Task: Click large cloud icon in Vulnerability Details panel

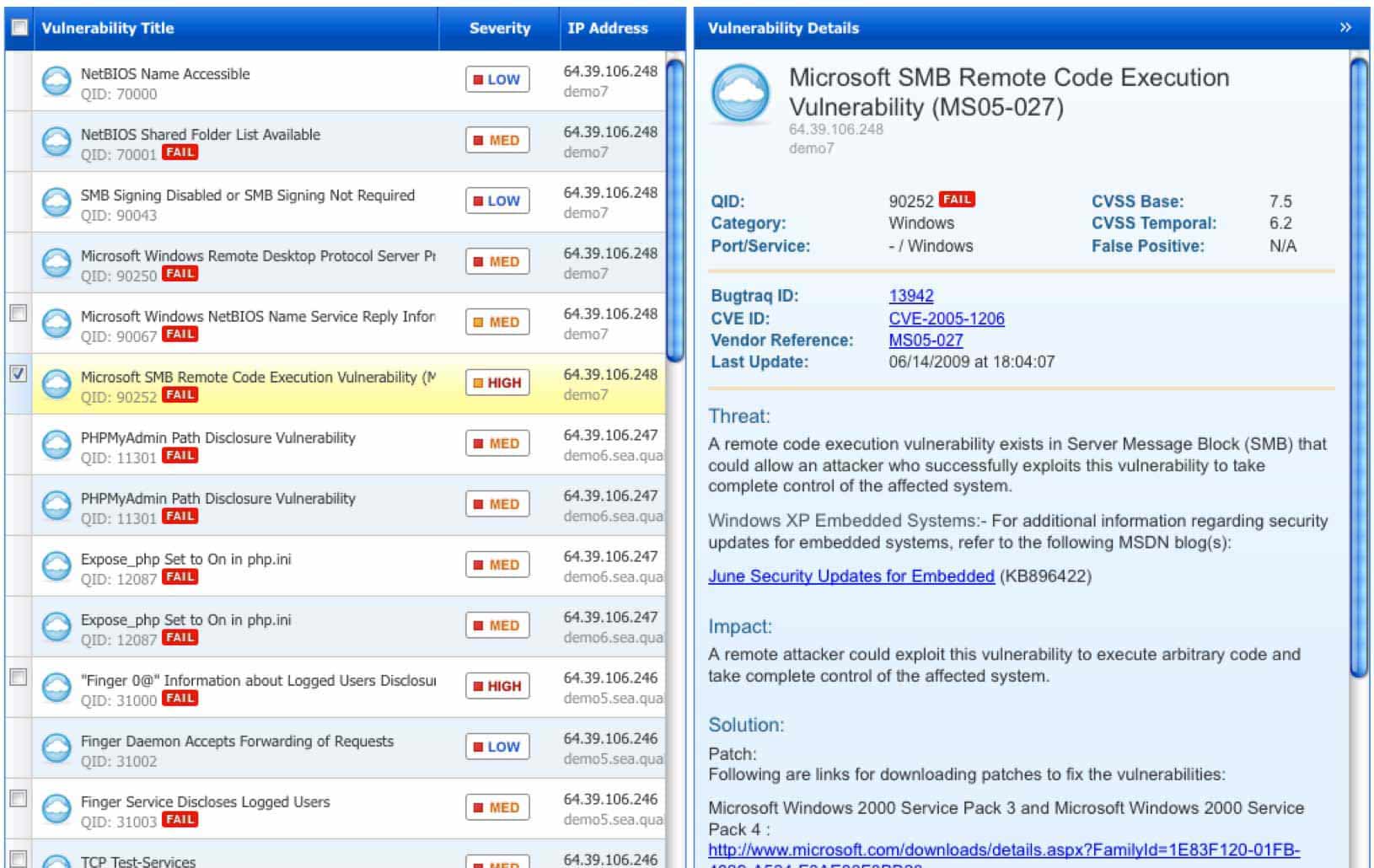Action: click(x=740, y=94)
